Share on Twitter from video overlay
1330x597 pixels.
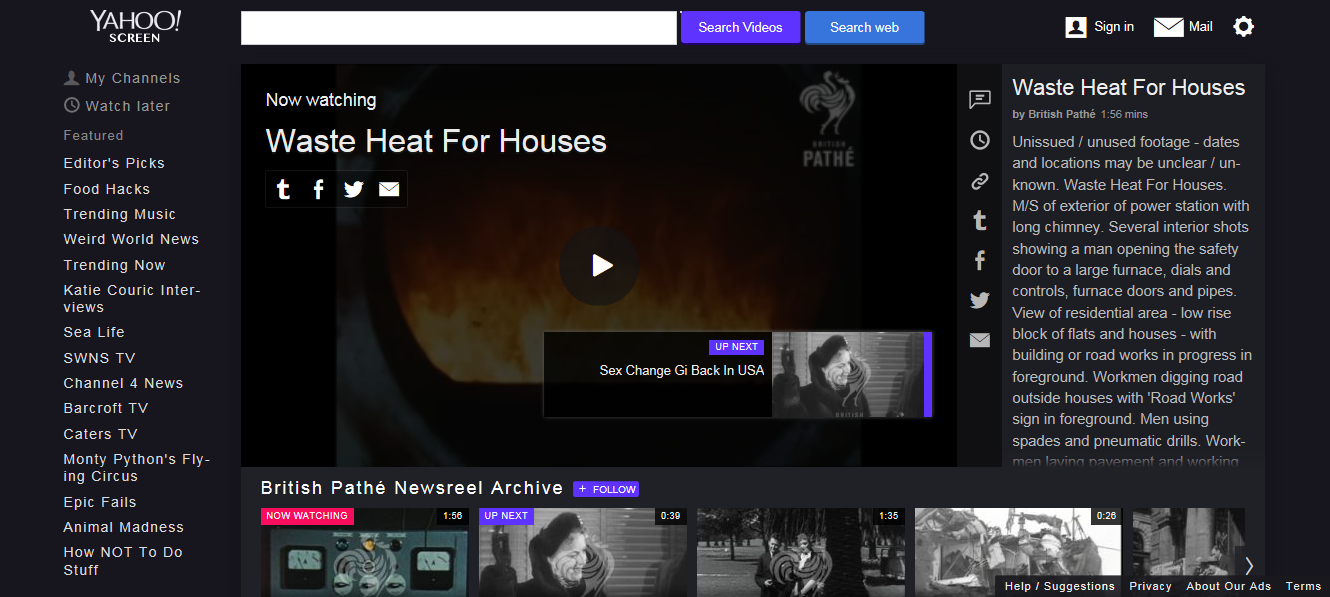click(x=354, y=189)
